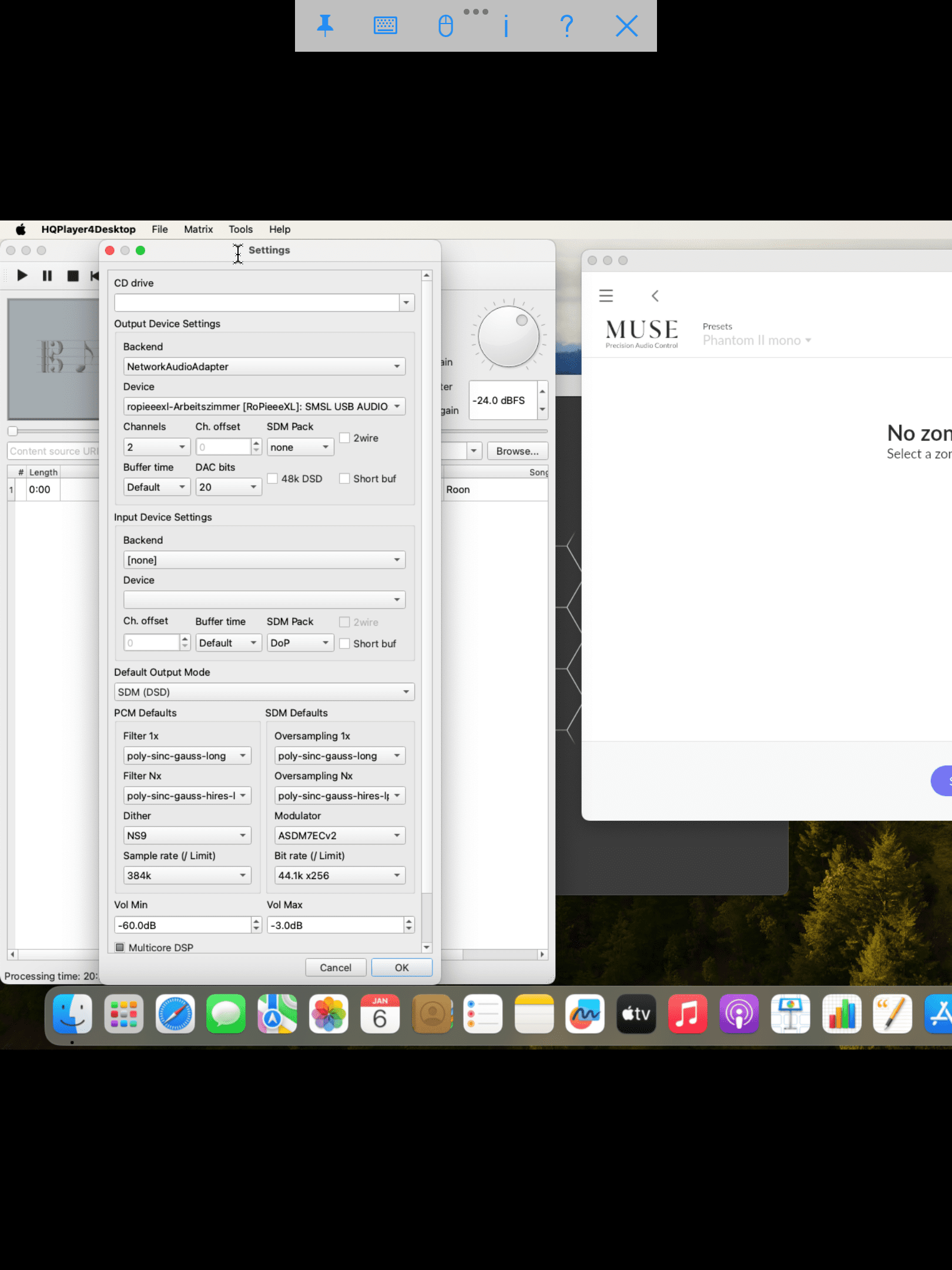The width and height of the screenshot is (952, 1270).
Task: Close the remote session with X icon
Action: pyautogui.click(x=627, y=26)
